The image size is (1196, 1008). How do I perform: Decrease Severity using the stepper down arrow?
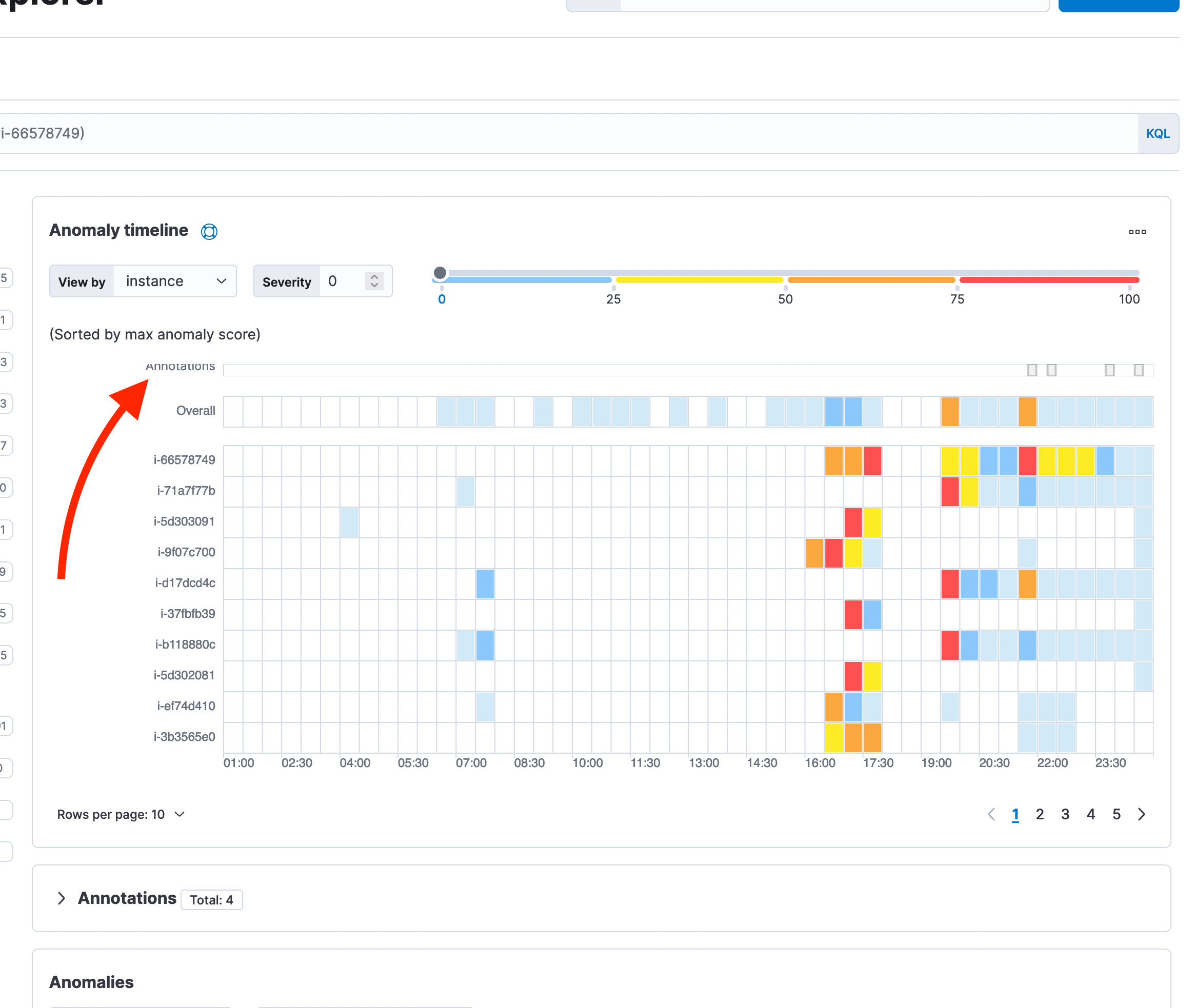click(x=374, y=286)
